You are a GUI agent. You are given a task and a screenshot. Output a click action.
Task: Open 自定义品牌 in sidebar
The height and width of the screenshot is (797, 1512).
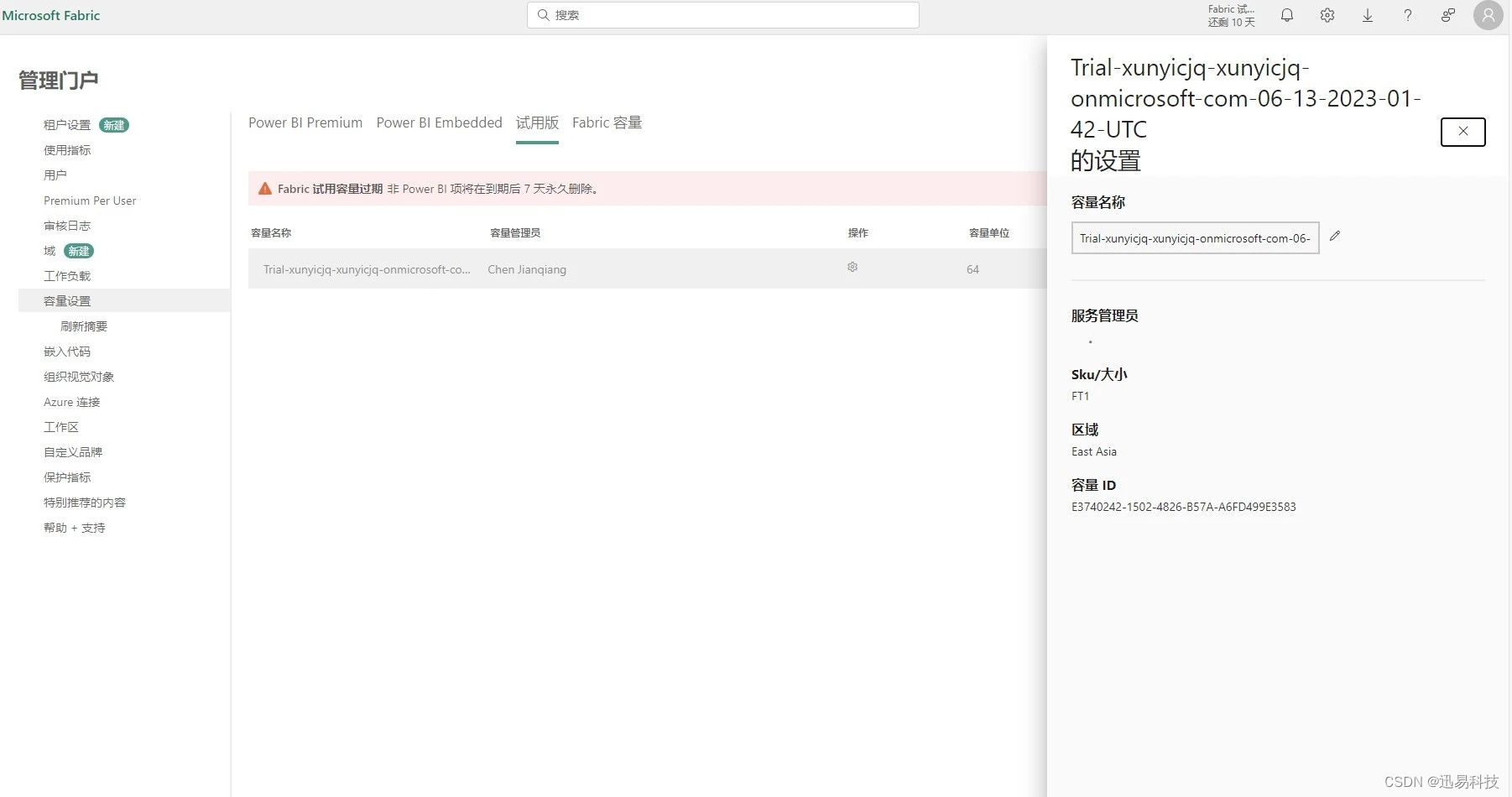[x=73, y=452]
